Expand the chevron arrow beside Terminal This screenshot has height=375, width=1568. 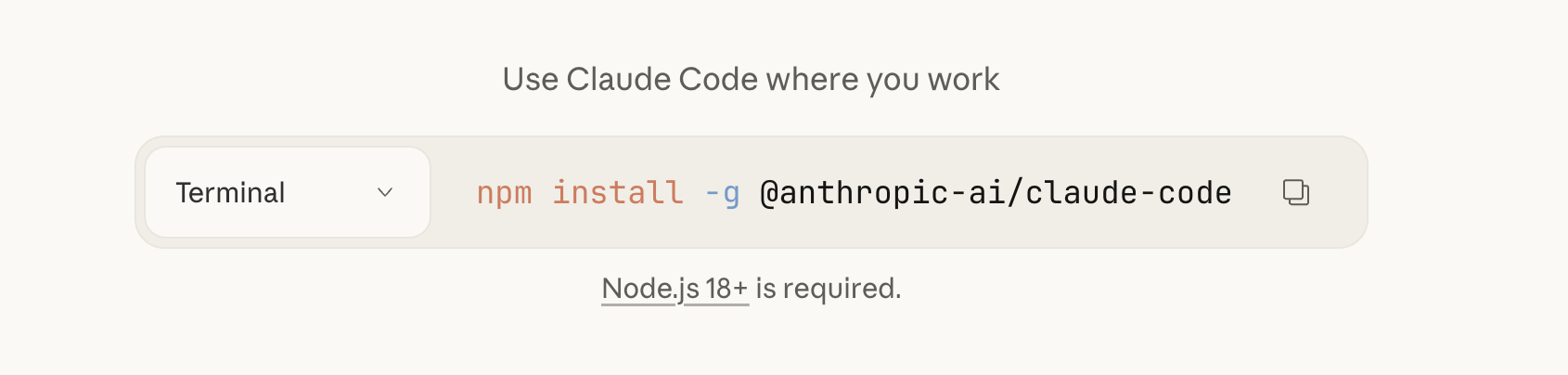[385, 192]
